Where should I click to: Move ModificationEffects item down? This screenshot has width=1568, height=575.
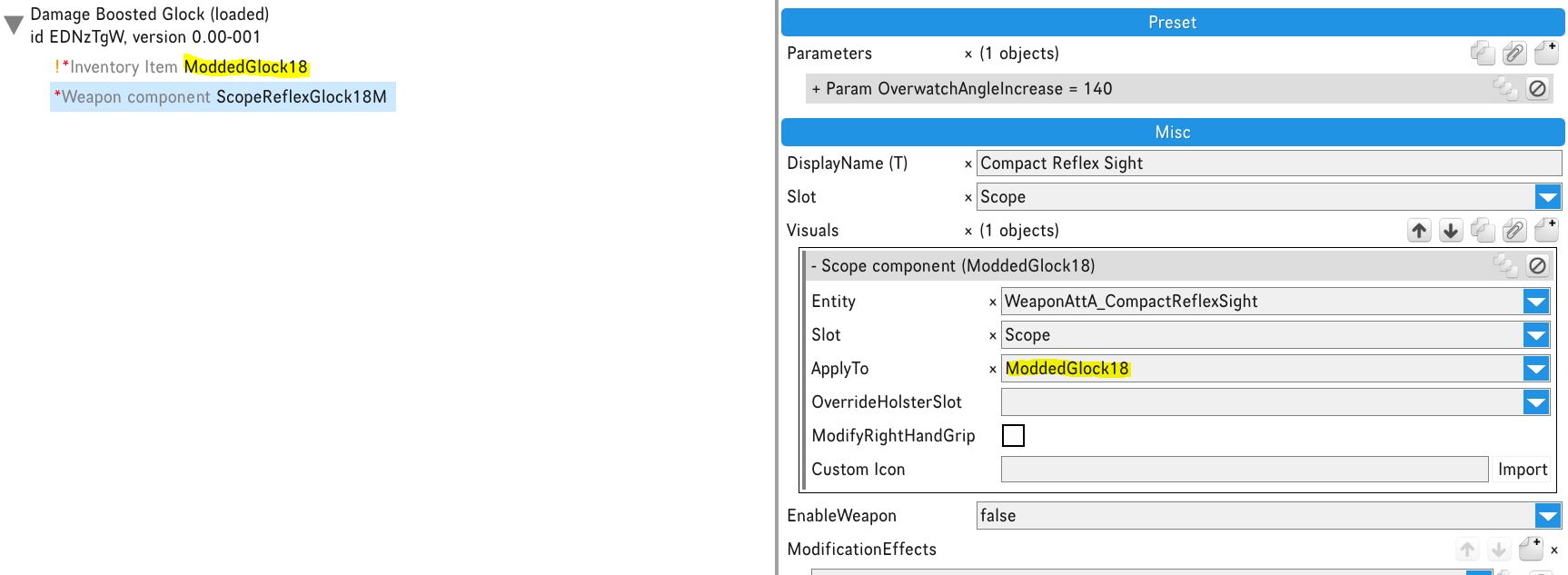click(1499, 550)
